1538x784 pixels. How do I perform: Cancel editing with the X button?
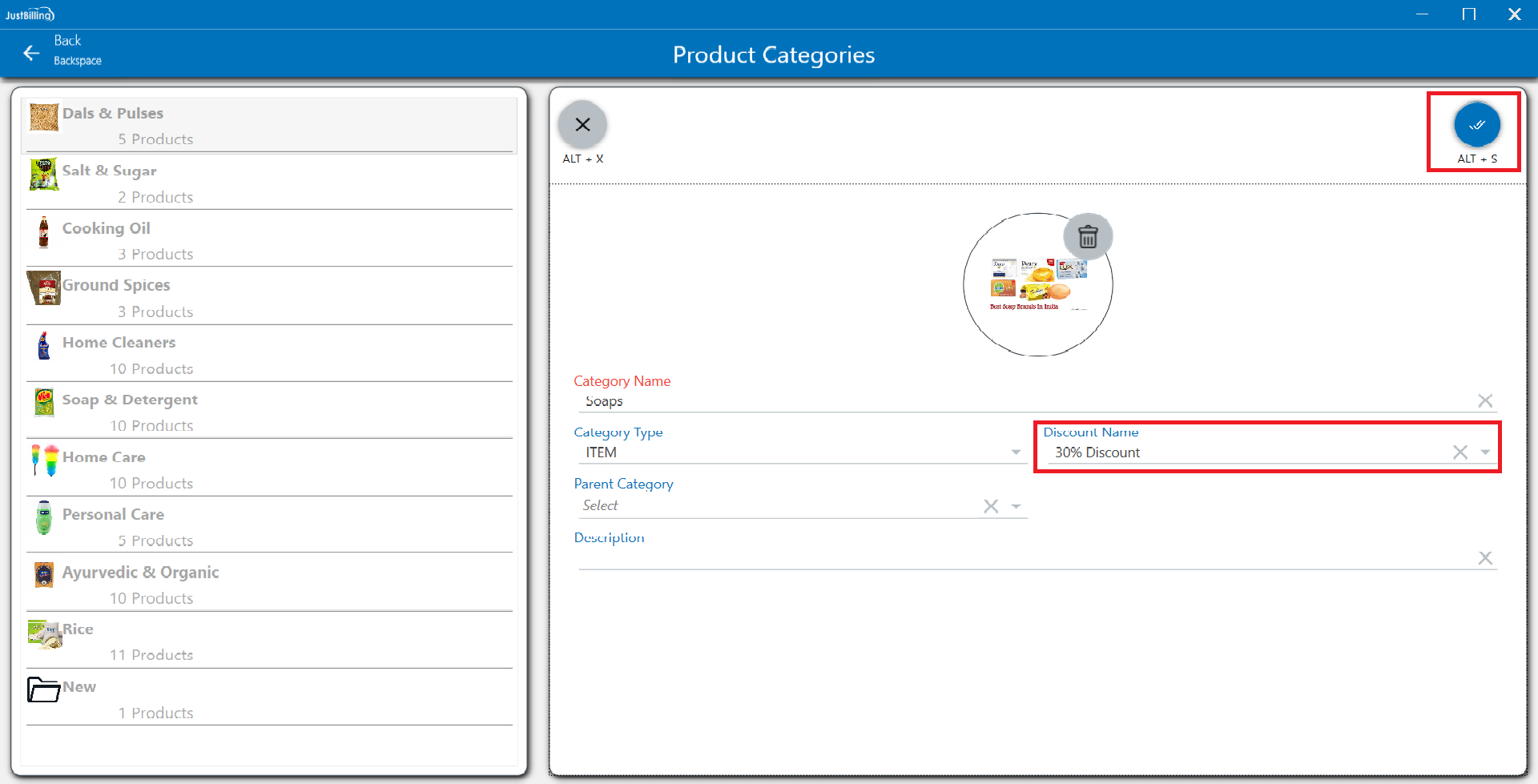[582, 125]
